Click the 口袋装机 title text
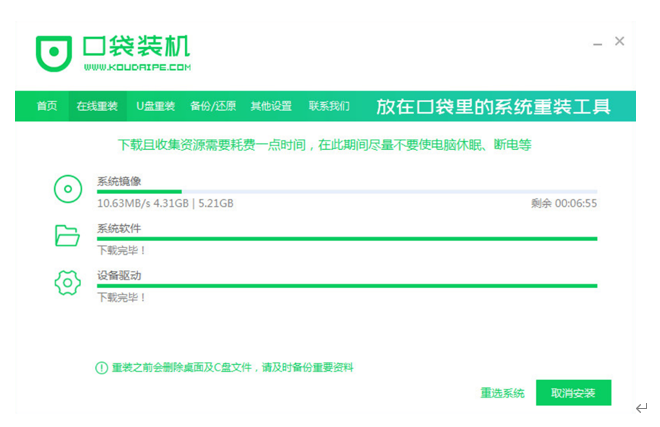 pyautogui.click(x=136, y=46)
